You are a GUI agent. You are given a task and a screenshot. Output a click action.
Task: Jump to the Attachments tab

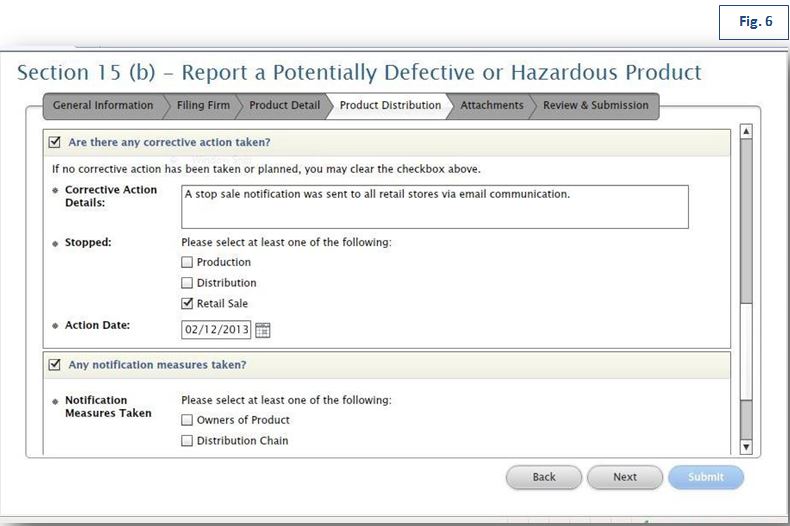pos(491,105)
